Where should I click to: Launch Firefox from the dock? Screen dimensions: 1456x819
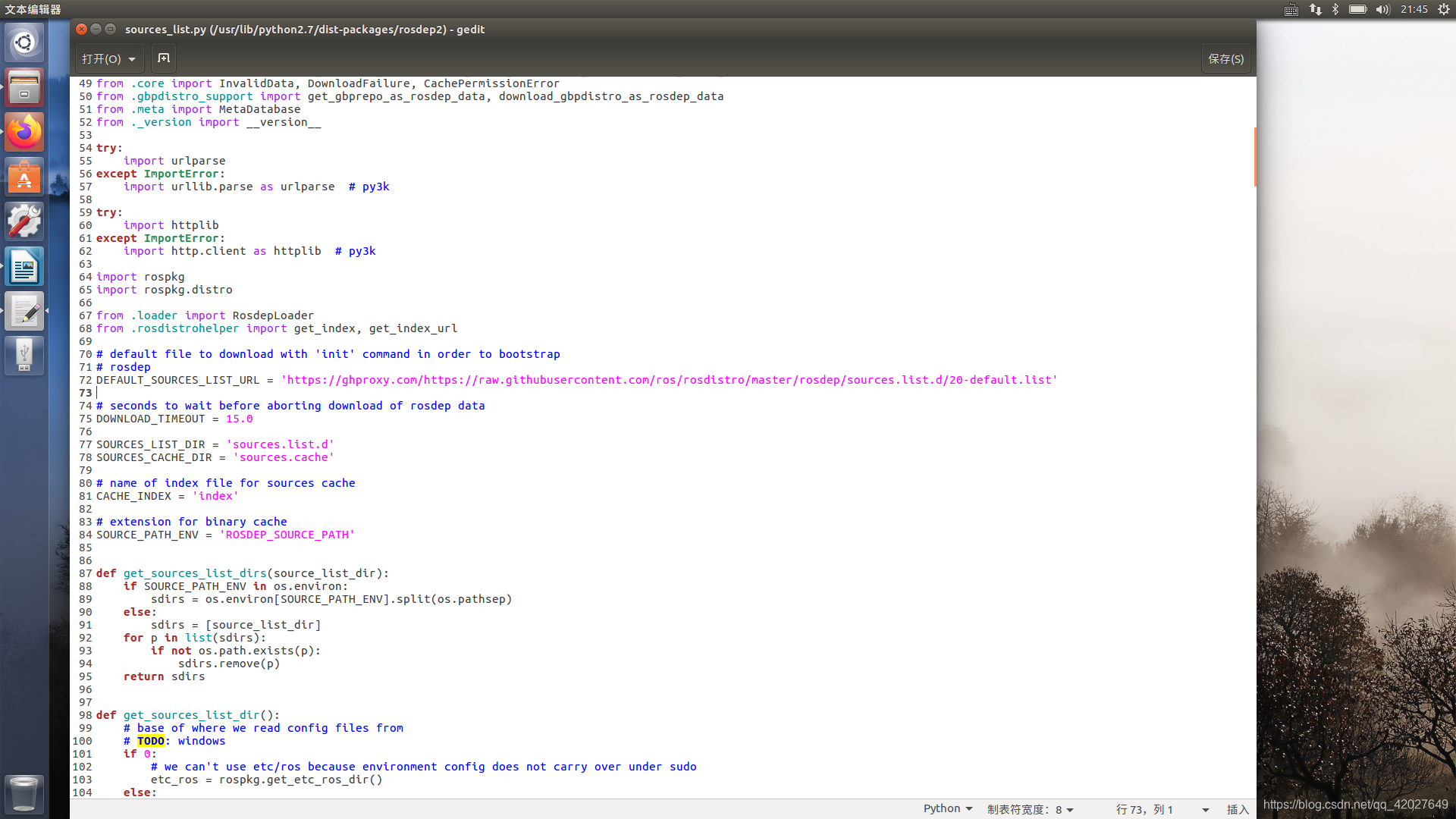click(x=24, y=132)
